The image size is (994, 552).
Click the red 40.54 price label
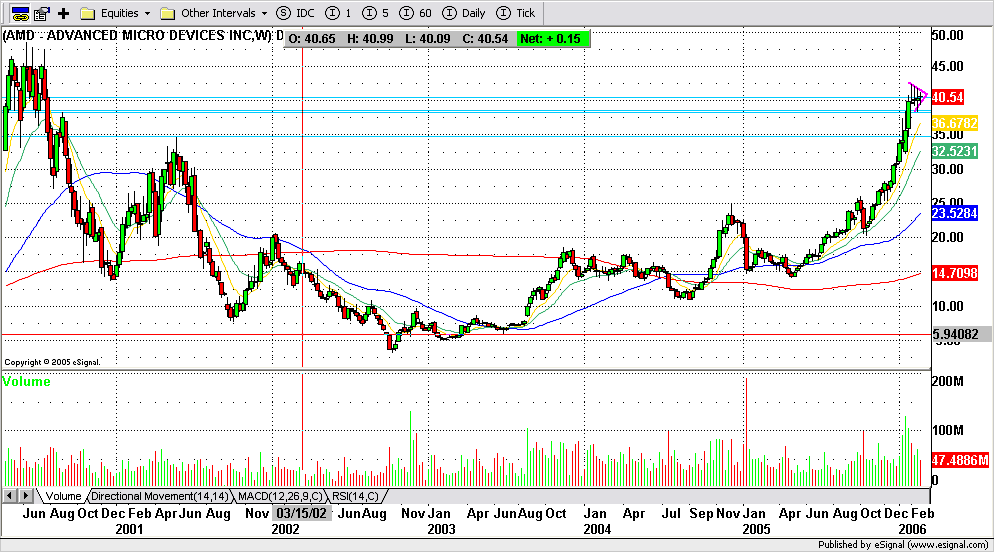click(948, 97)
